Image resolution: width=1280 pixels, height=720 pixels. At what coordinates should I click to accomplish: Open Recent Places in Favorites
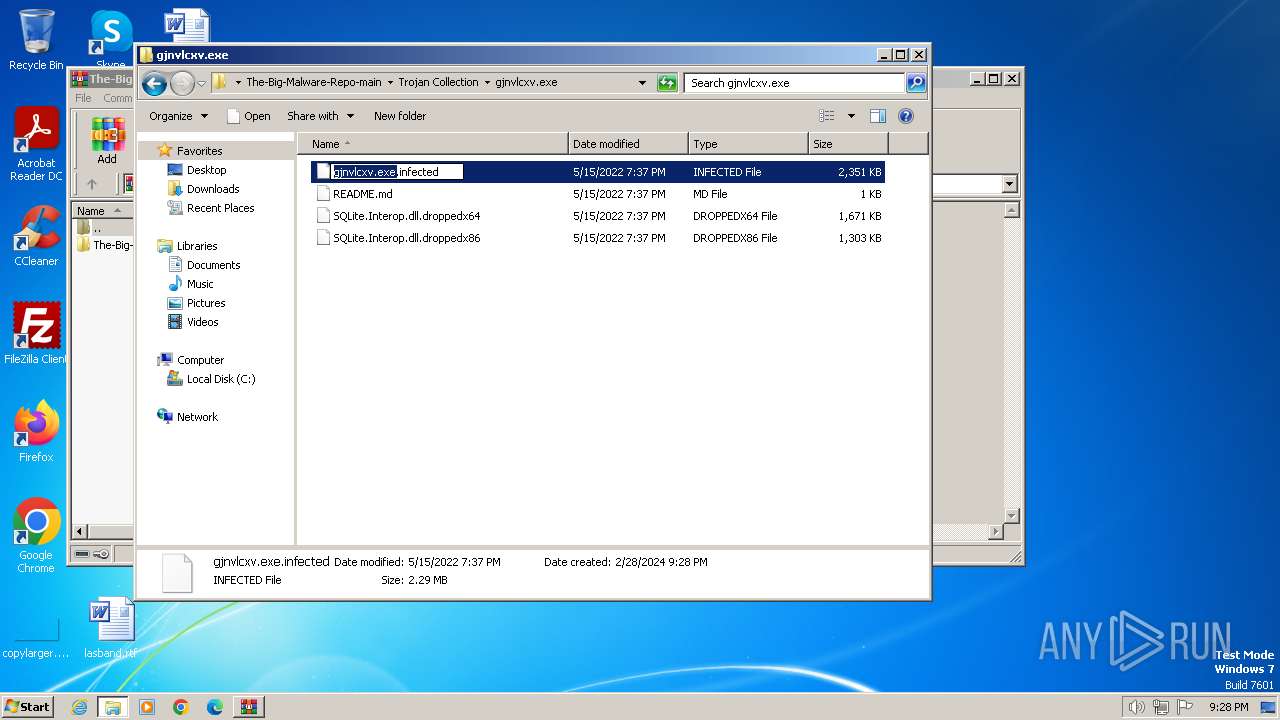point(220,208)
